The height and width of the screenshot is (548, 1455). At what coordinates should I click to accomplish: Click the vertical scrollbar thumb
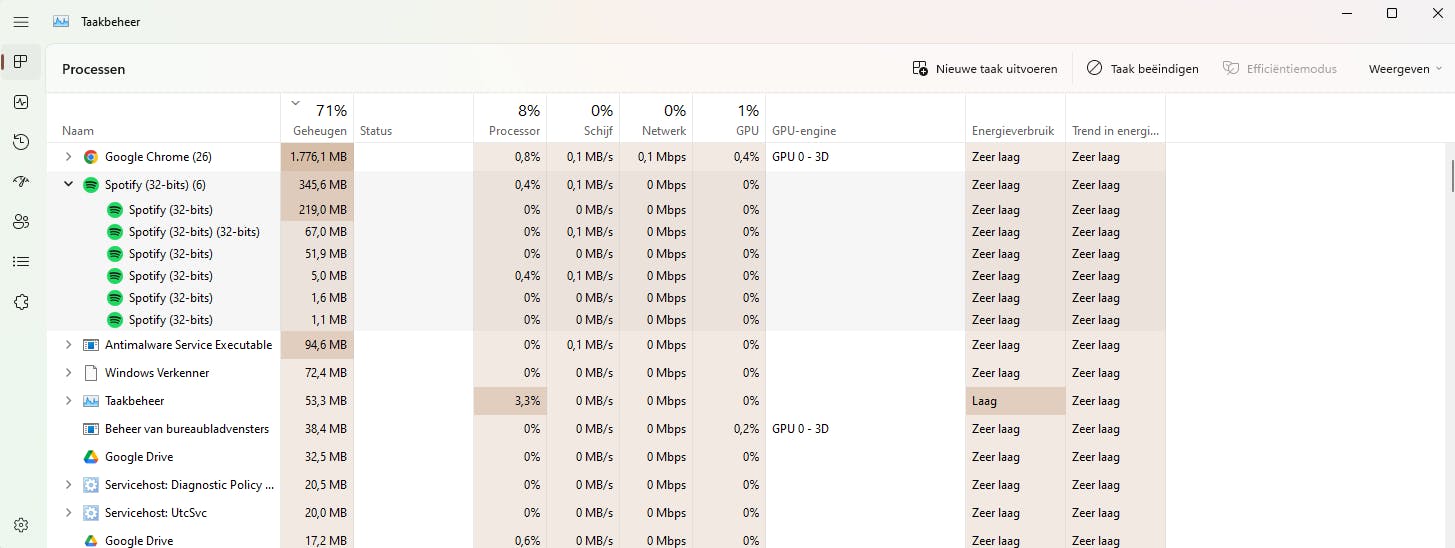click(x=1452, y=175)
